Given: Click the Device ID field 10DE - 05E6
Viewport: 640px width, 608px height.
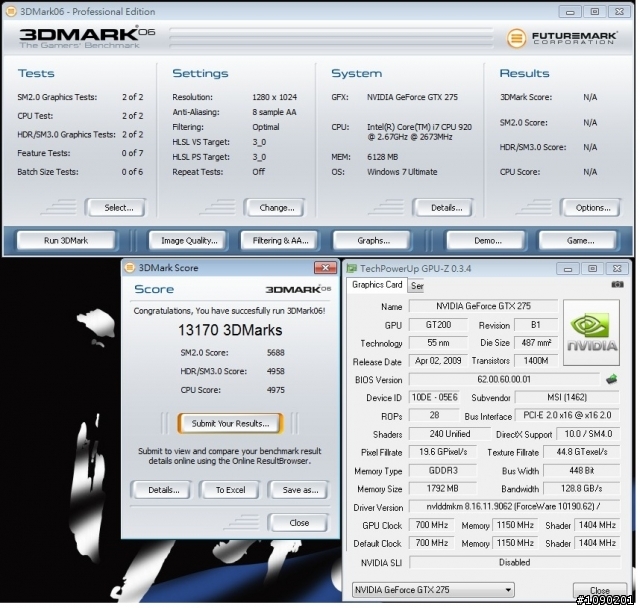Looking at the screenshot, I should 434,397.
